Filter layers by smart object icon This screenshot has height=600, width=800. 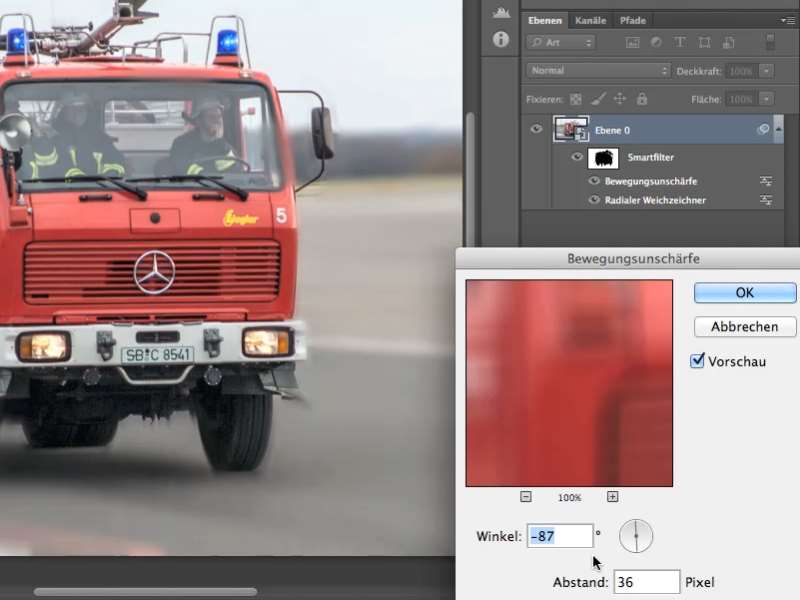tap(729, 42)
